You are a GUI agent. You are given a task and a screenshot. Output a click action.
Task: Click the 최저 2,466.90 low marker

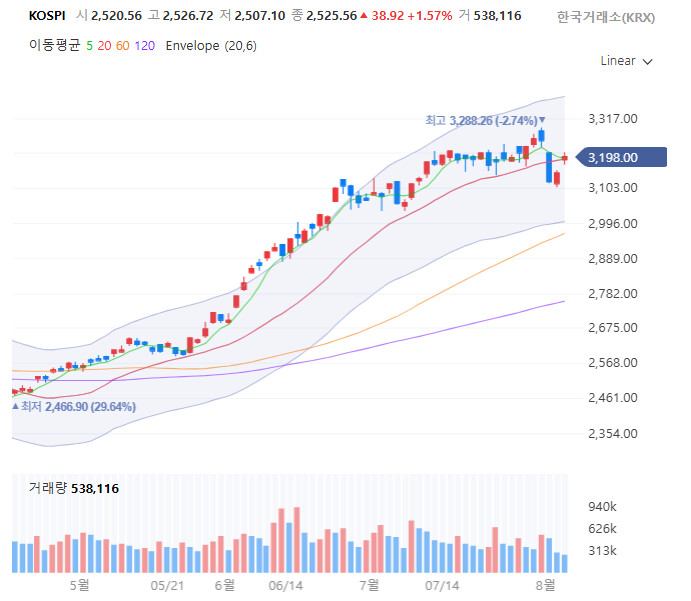pyautogui.click(x=75, y=407)
